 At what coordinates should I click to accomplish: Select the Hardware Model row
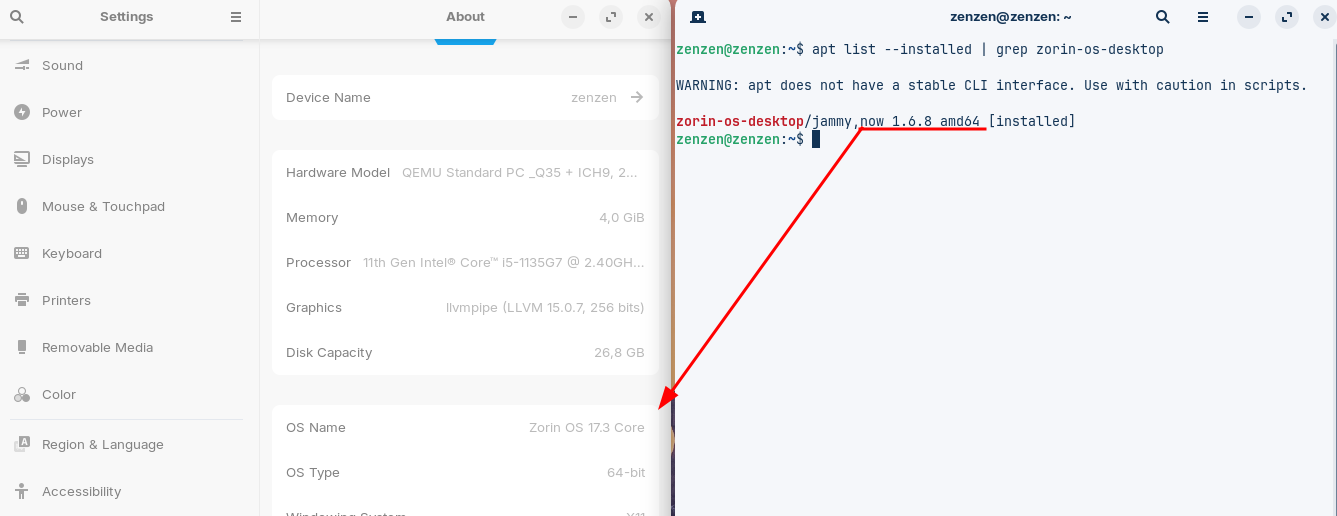(465, 172)
